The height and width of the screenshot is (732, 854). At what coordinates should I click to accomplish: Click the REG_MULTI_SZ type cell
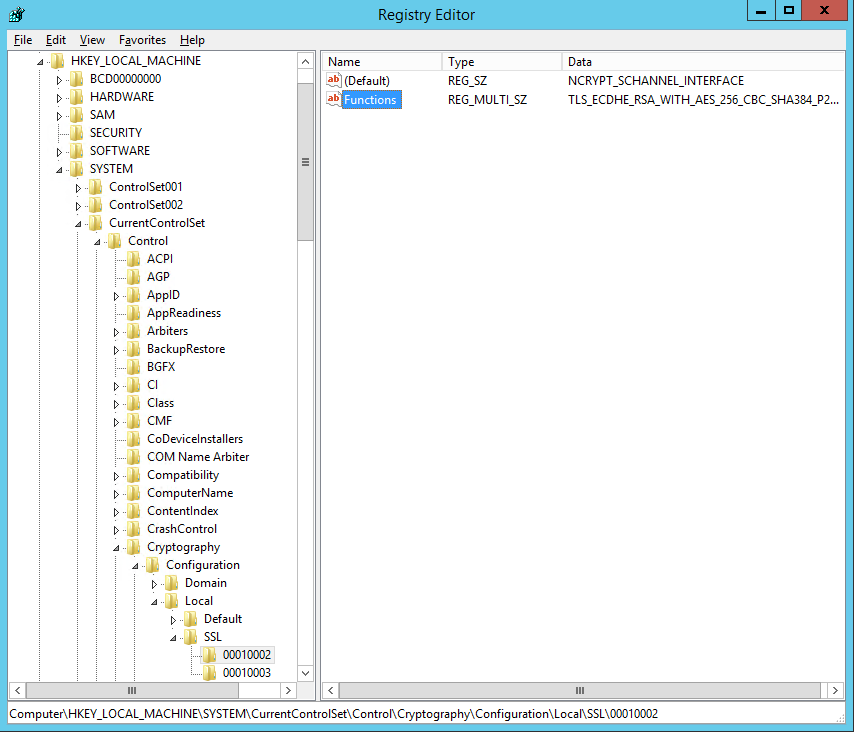click(487, 100)
